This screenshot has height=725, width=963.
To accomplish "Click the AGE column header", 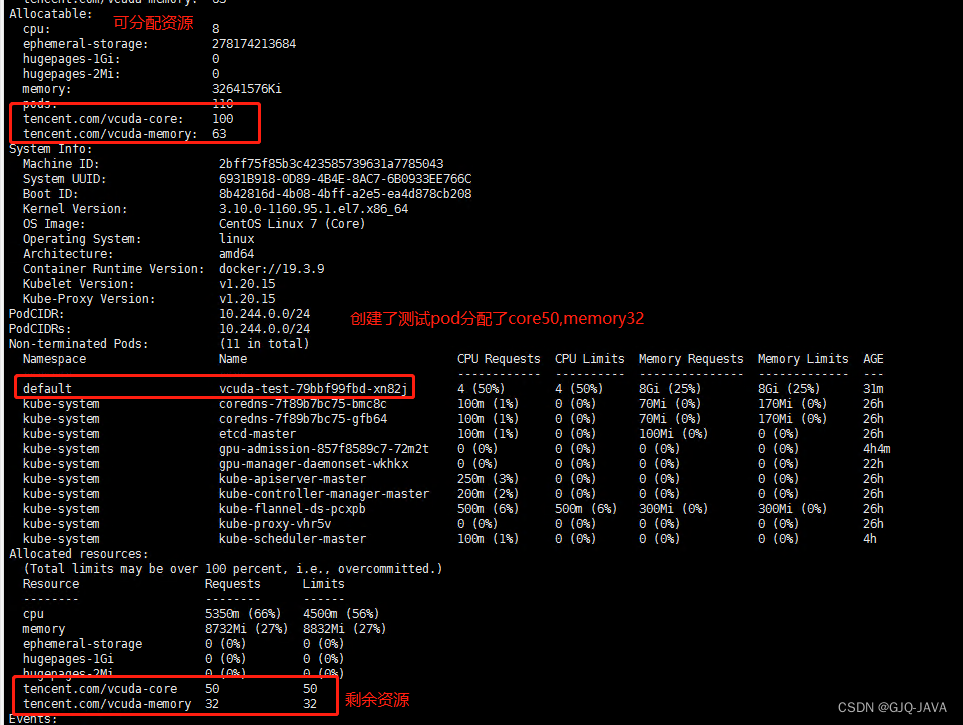I will point(873,358).
